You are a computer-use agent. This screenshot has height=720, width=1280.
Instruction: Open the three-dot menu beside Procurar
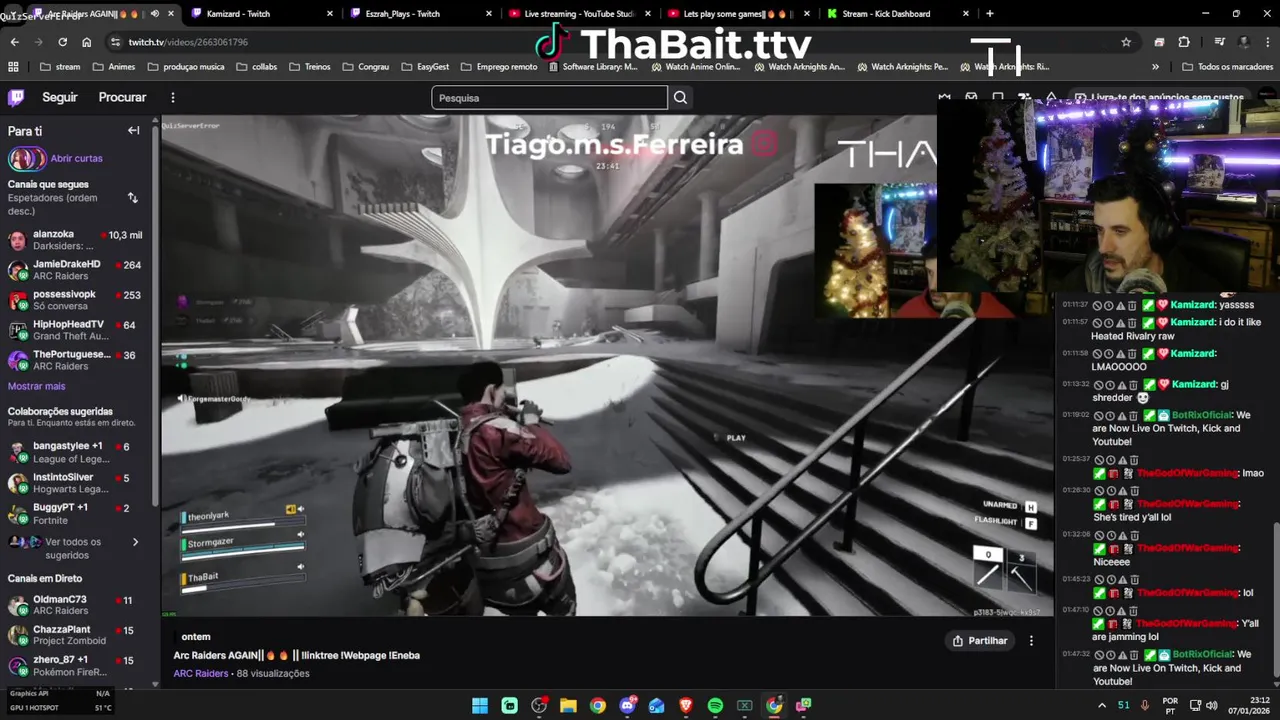click(172, 97)
